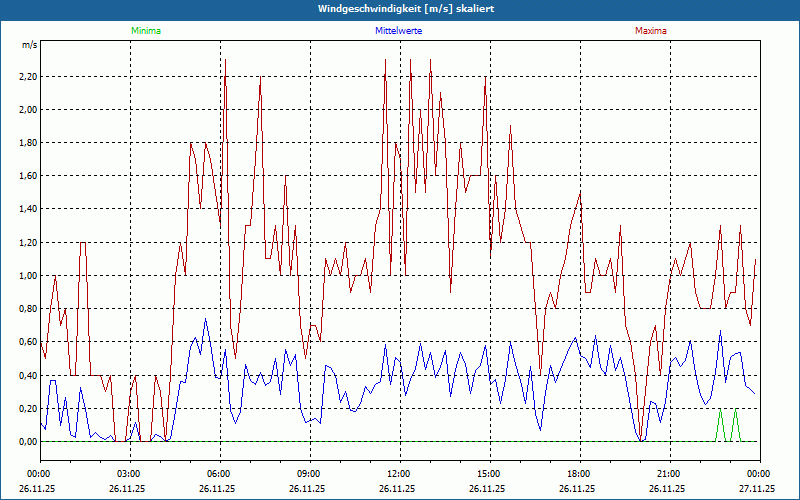Click the "2,00" y-axis value

click(29, 110)
